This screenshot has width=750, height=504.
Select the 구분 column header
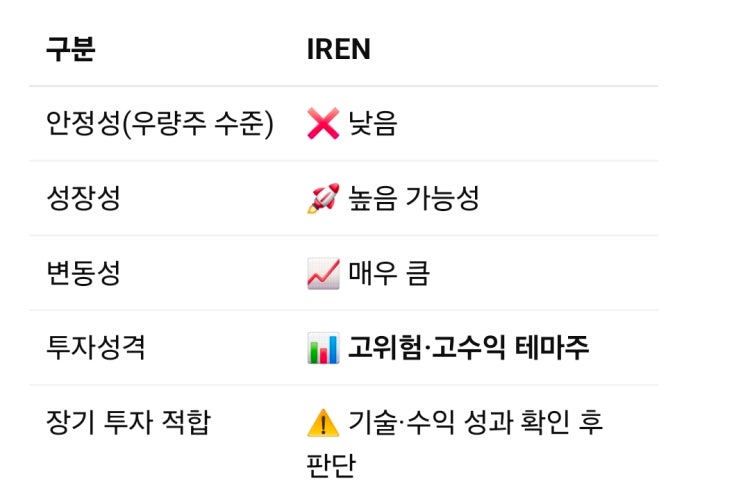point(70,49)
